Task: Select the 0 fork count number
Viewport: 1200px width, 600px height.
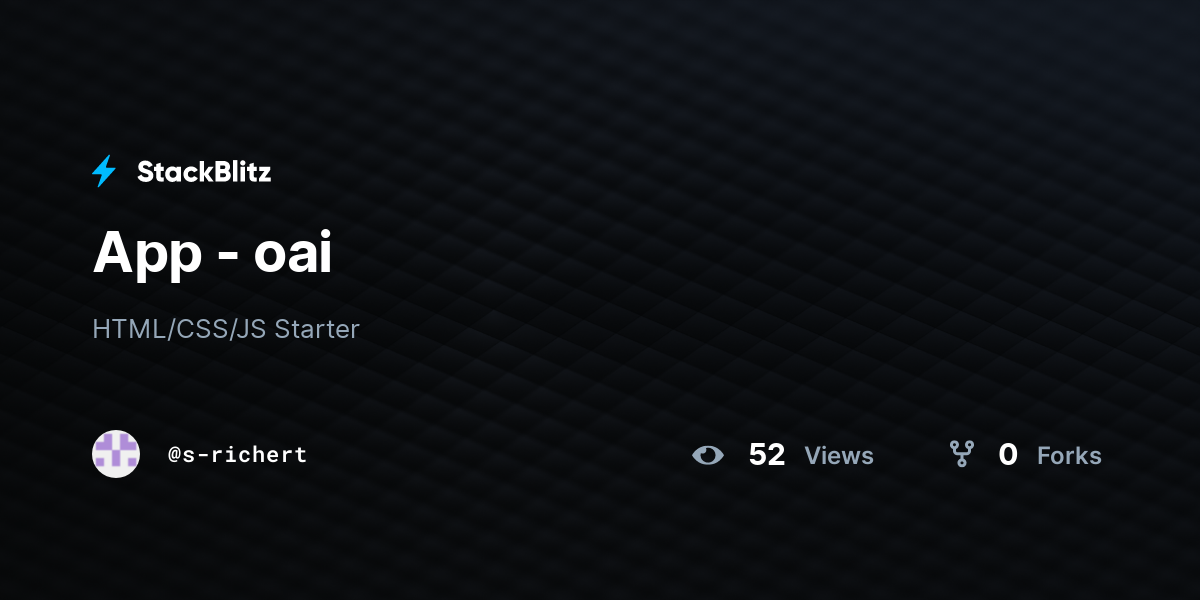Action: point(1008,455)
